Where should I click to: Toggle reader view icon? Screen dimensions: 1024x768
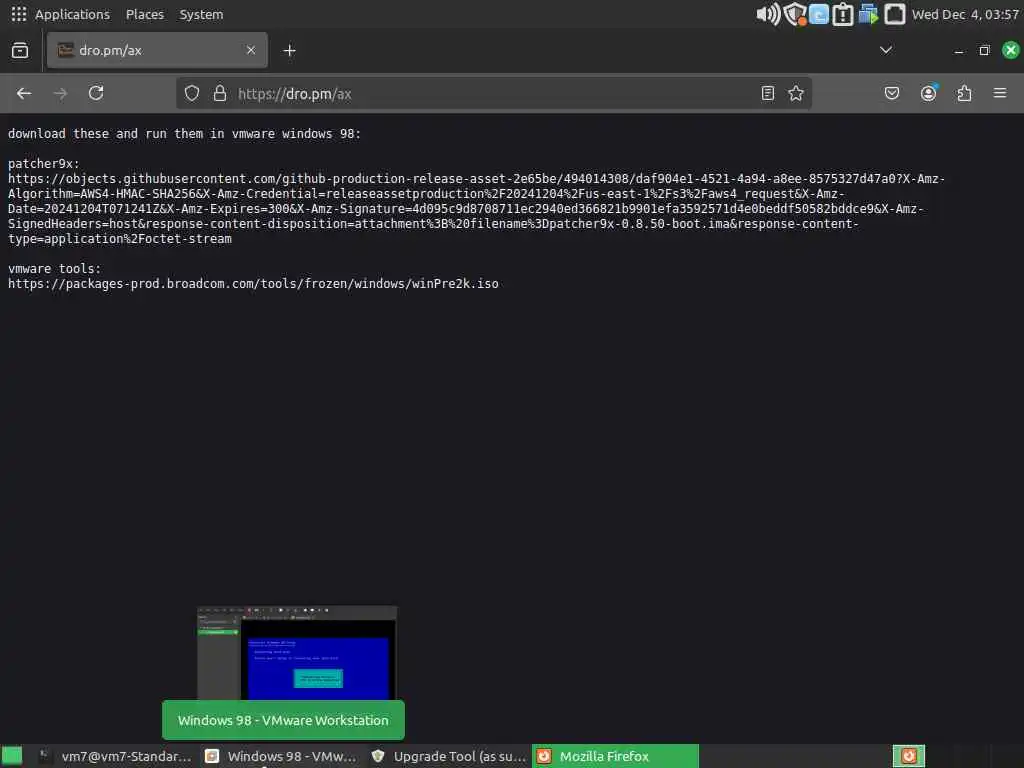[768, 93]
